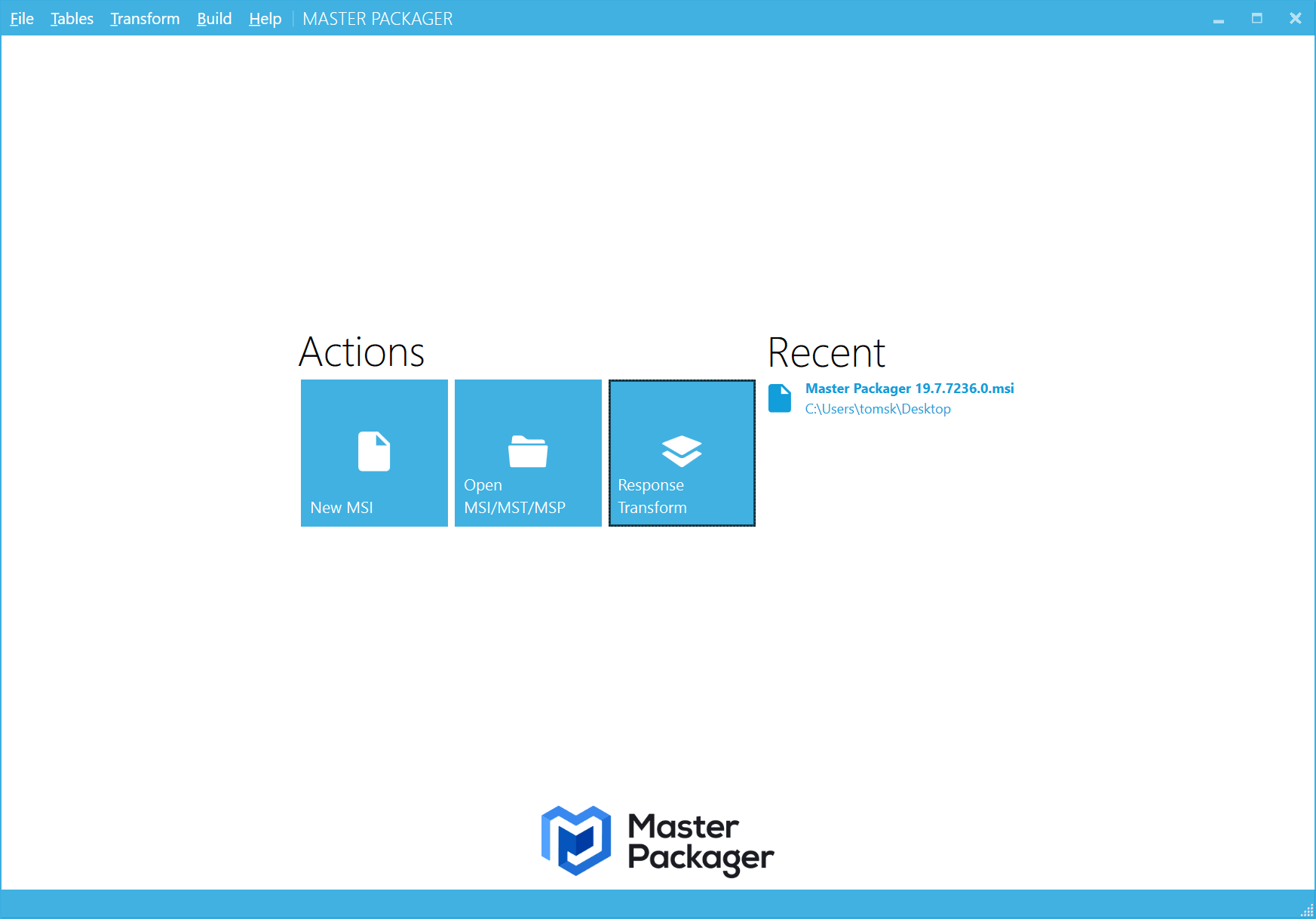Click the folder icon on Open MSI/MST/MSP tile
Image resolution: width=1316 pixels, height=919 pixels.
coord(528,449)
